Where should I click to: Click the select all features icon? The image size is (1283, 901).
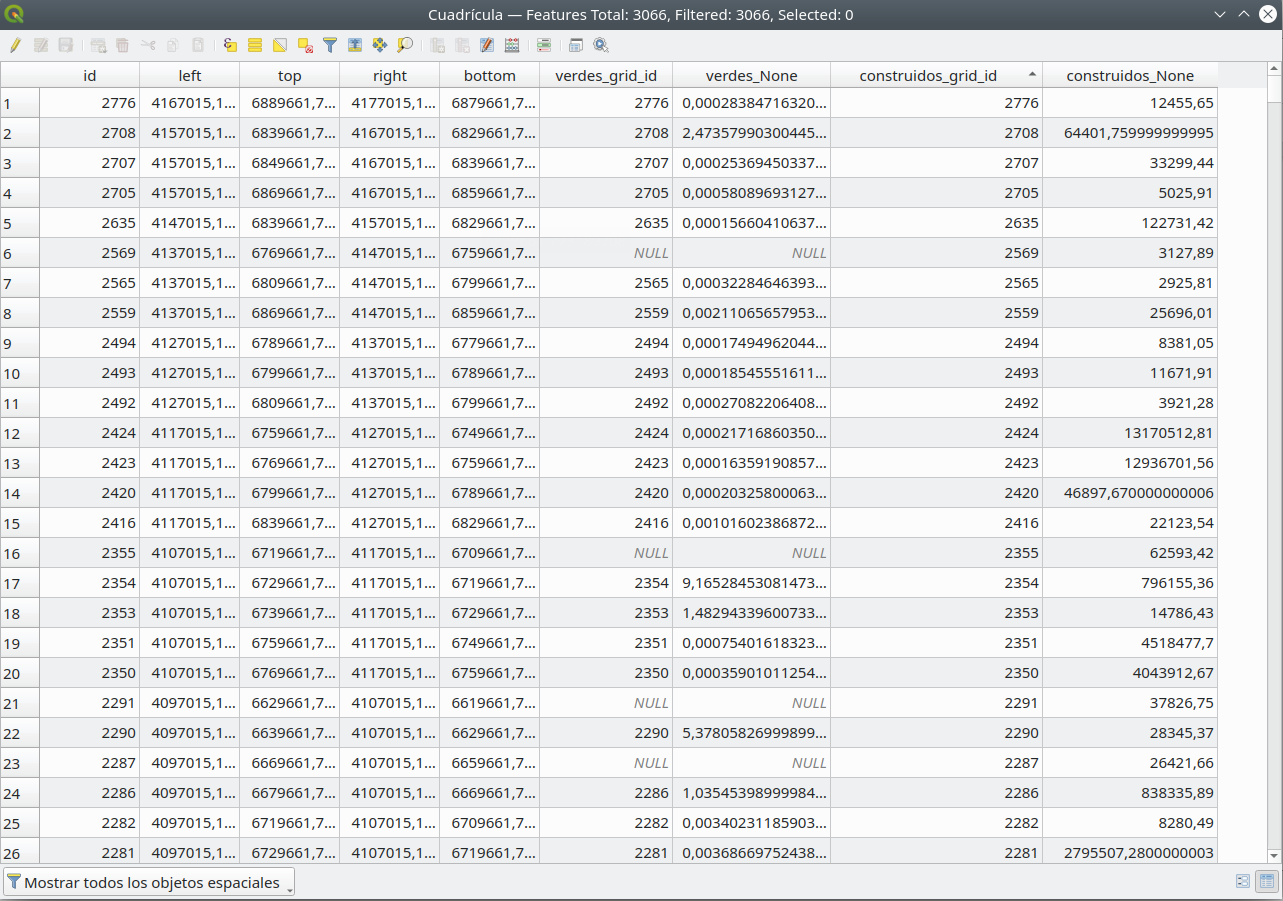click(255, 45)
